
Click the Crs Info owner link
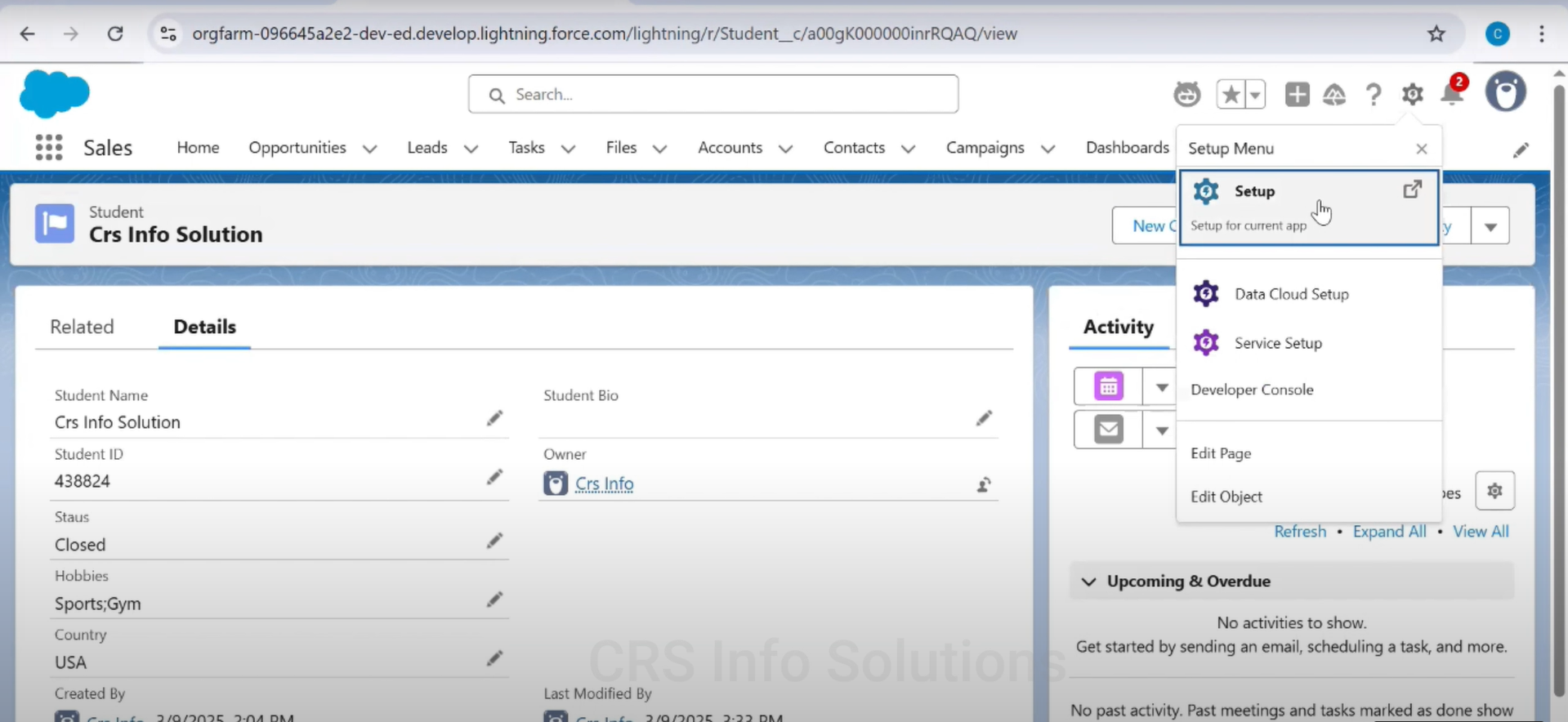[x=604, y=484]
